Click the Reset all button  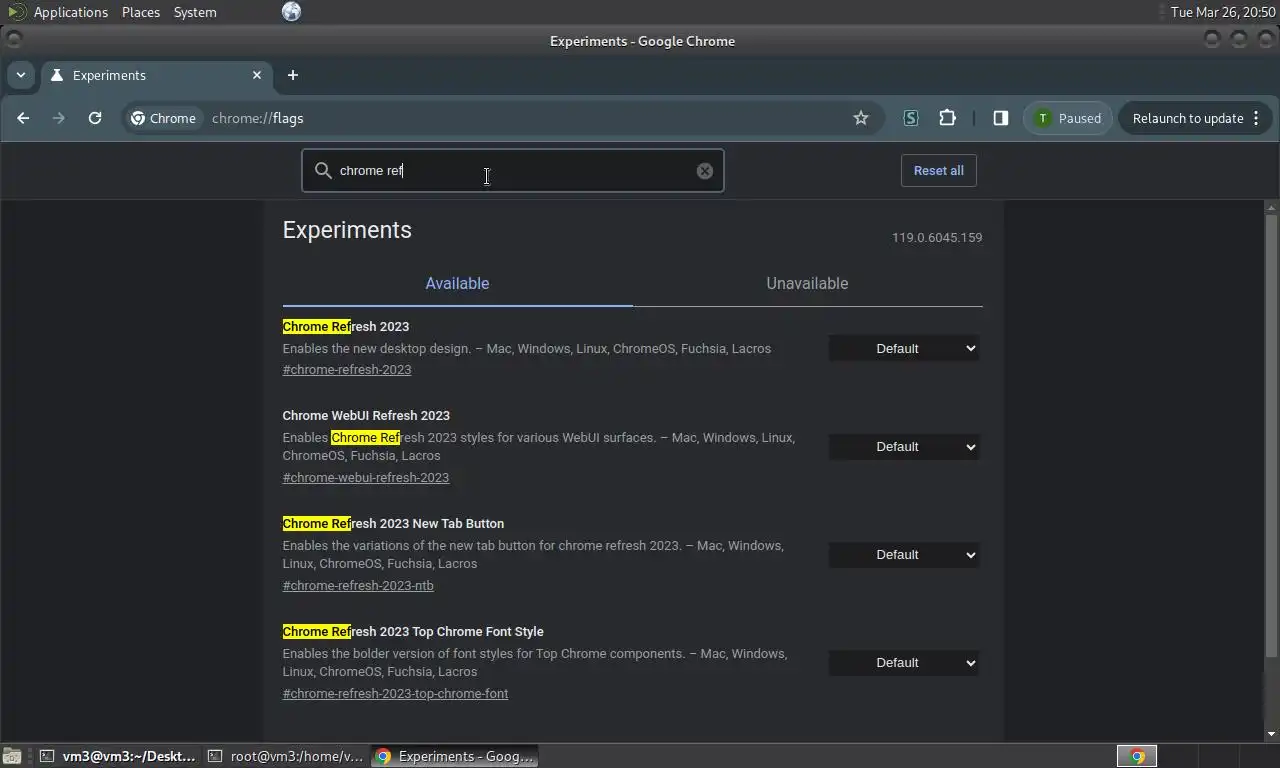click(x=938, y=171)
